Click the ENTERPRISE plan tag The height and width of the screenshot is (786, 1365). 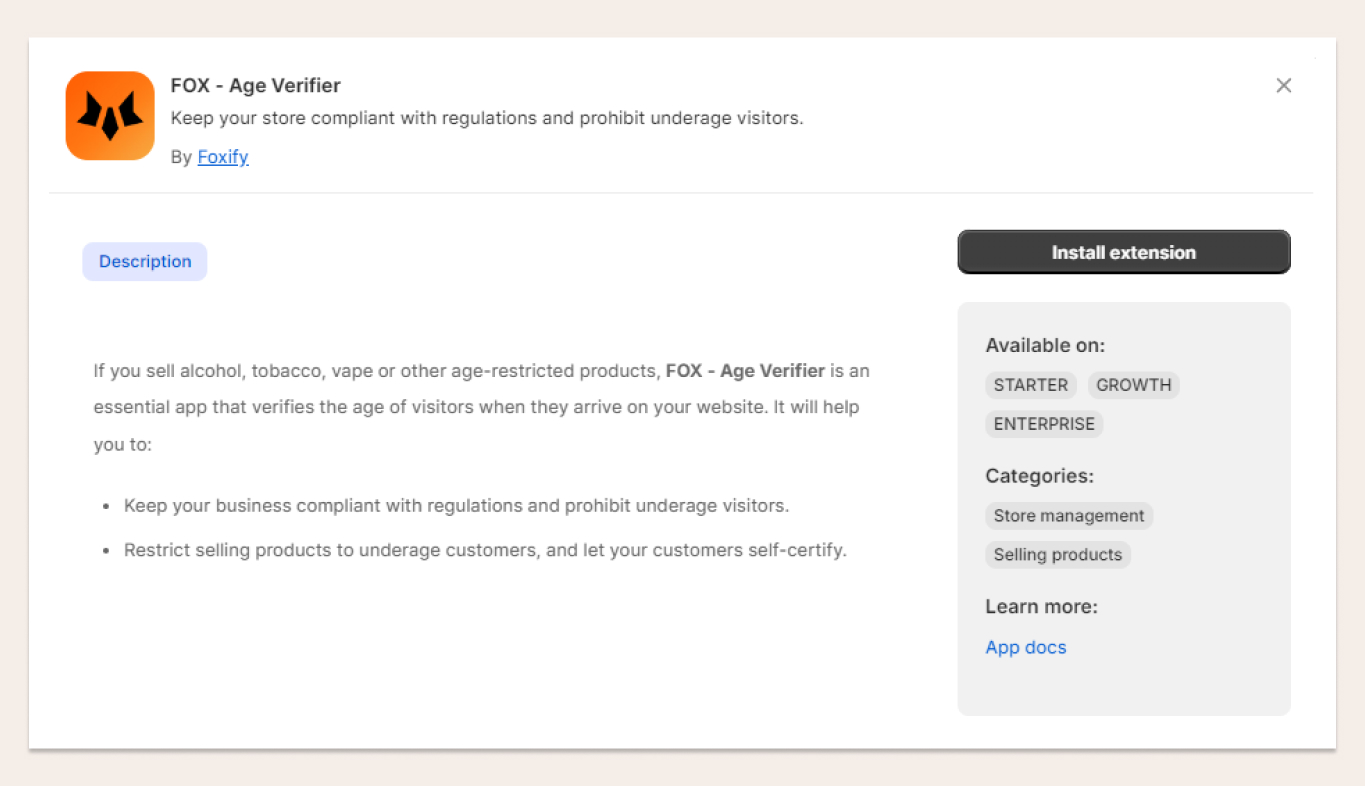coord(1044,424)
